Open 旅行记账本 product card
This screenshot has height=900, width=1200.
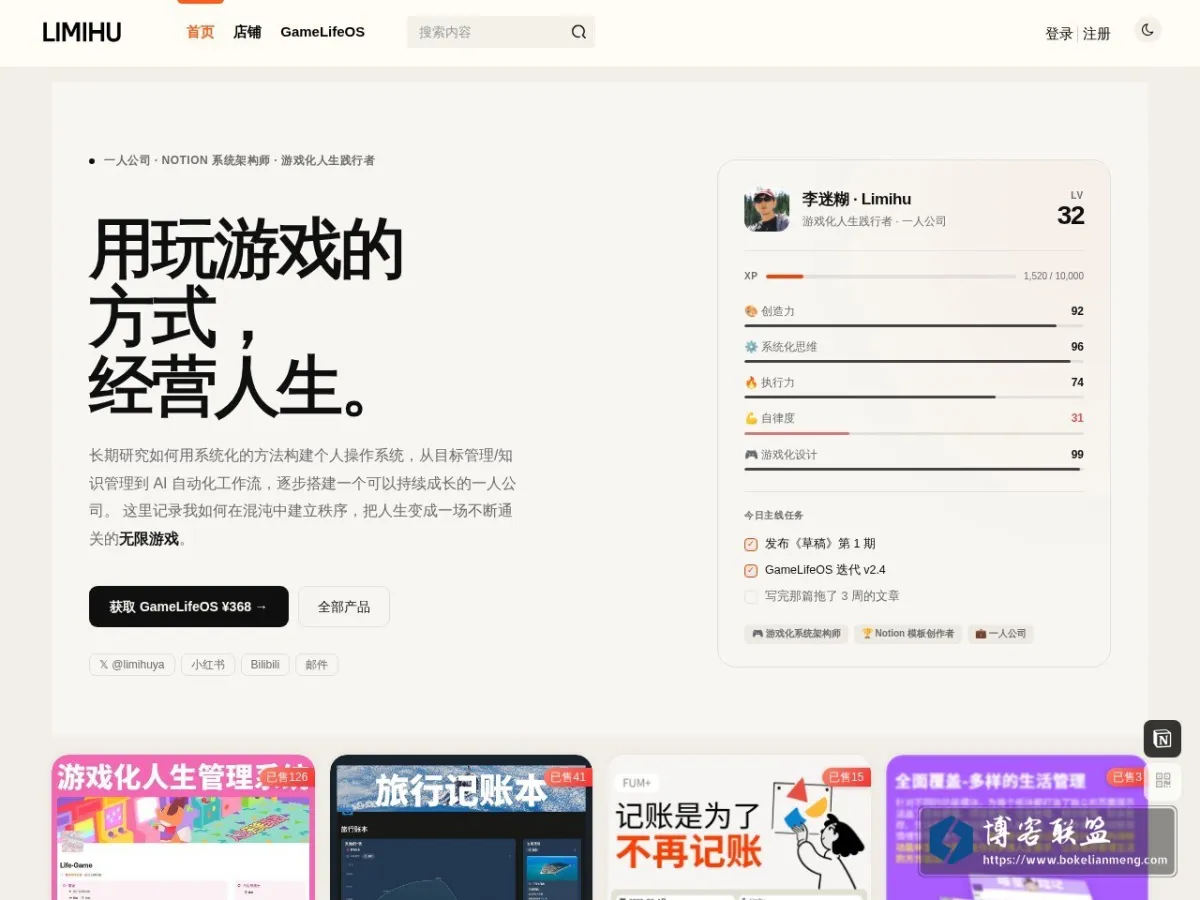(x=461, y=827)
